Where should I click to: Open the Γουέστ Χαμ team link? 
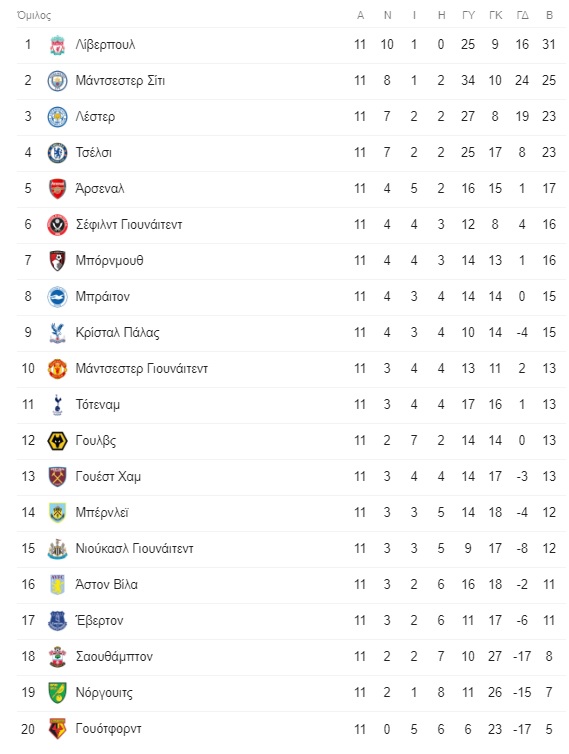click(108, 477)
